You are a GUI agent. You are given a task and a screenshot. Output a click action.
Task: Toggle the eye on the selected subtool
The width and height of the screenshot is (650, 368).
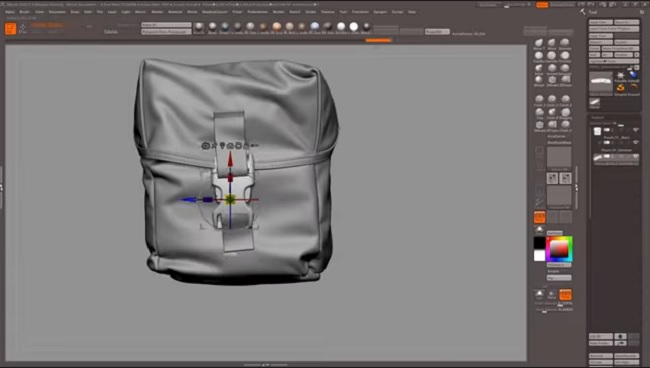tap(635, 156)
